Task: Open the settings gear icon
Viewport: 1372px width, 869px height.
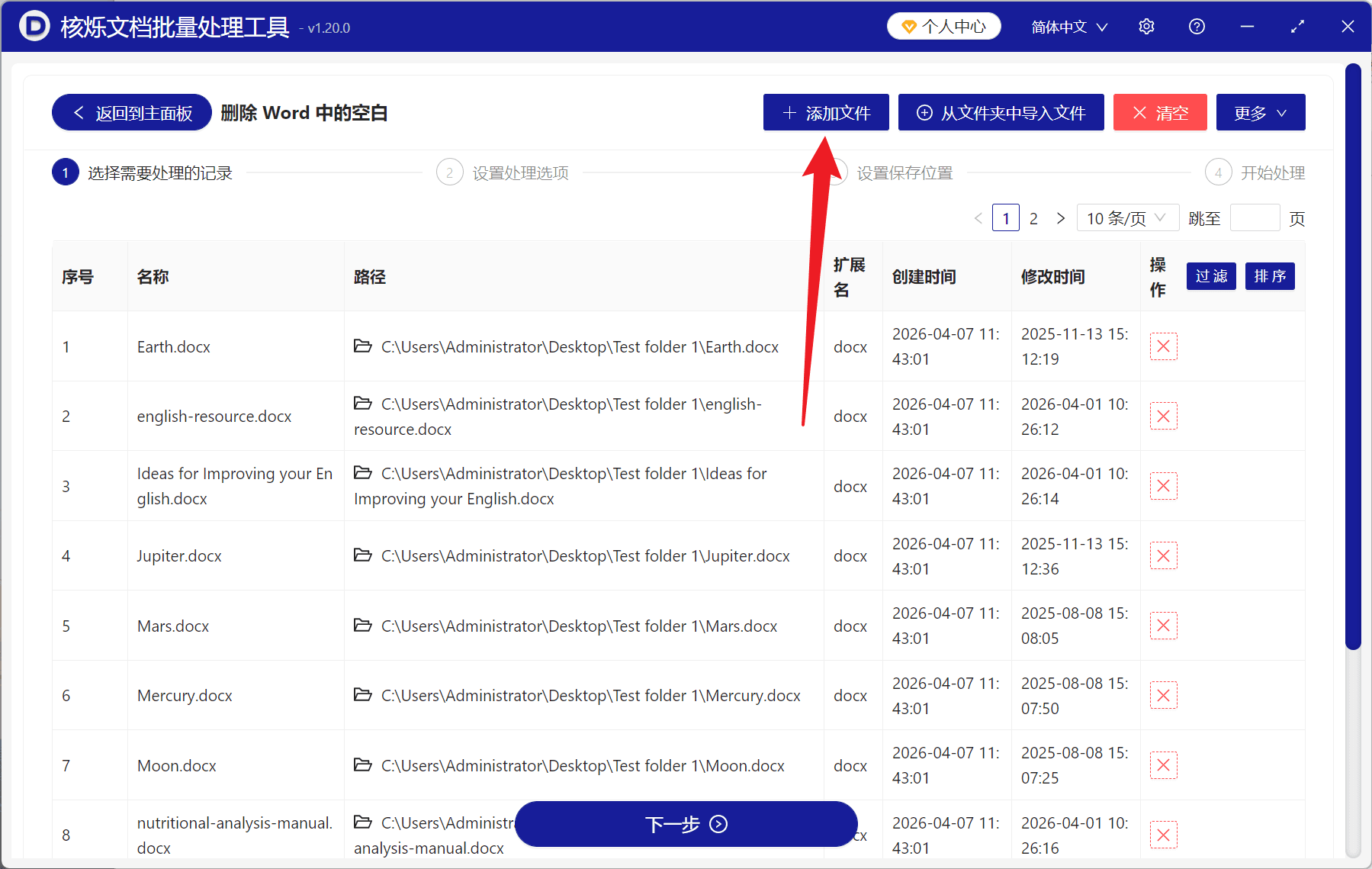Action: 1146,26
